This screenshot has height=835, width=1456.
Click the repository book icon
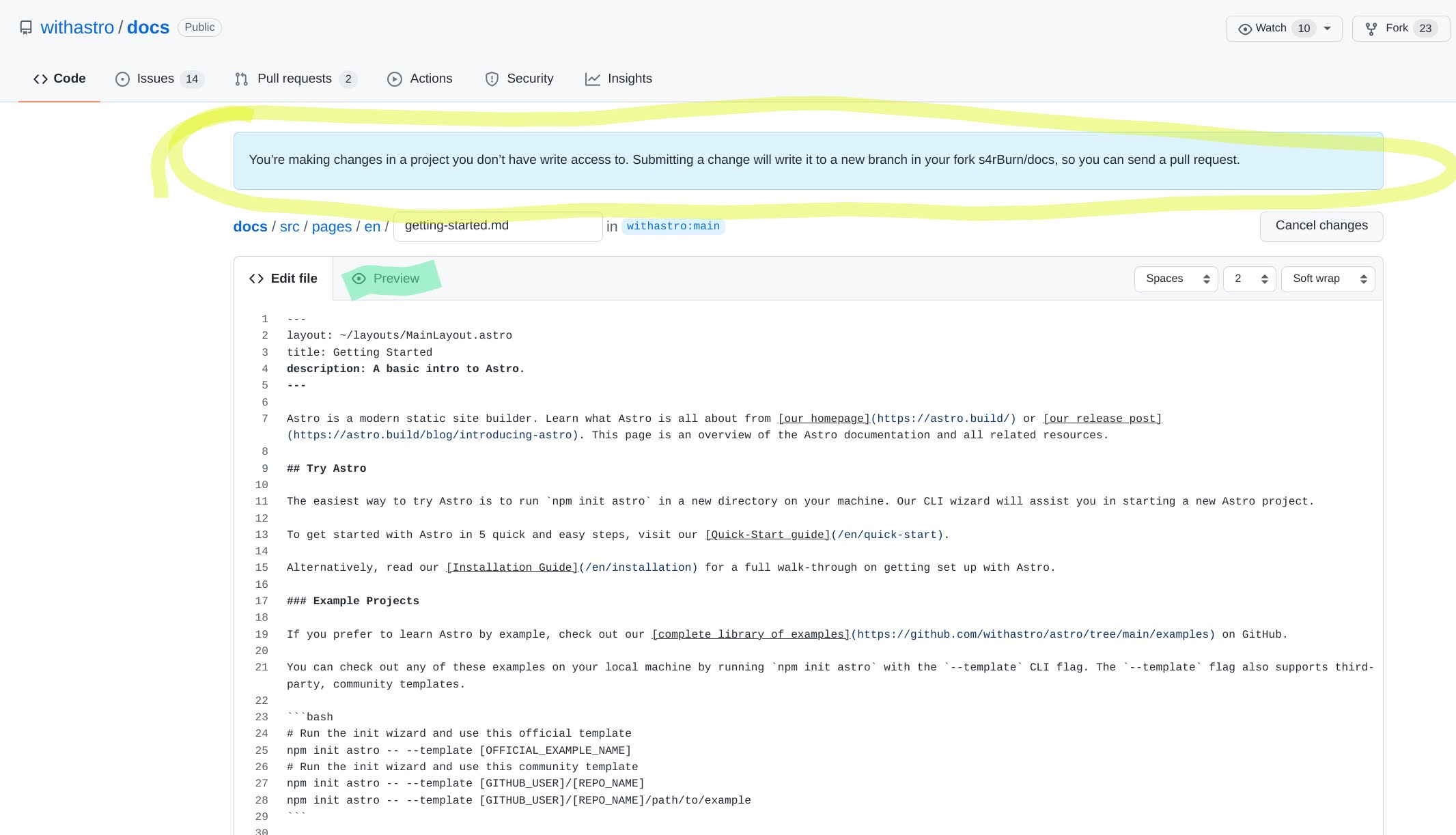coord(26,27)
